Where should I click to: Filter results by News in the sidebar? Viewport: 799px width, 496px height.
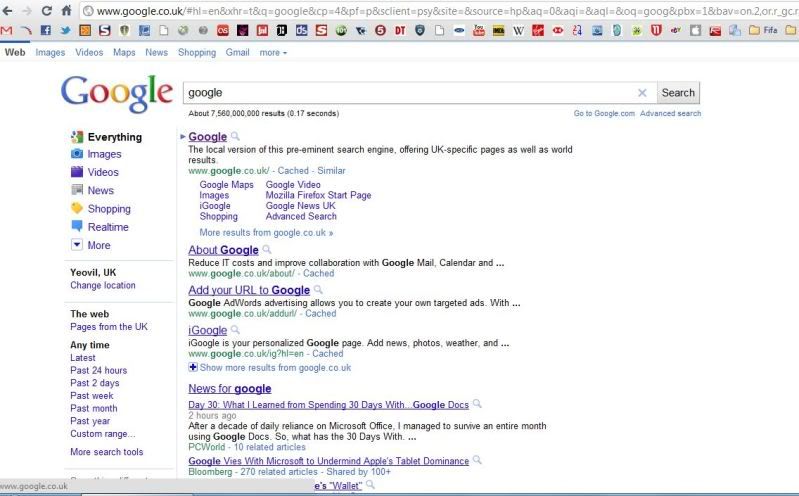pyautogui.click(x=100, y=191)
